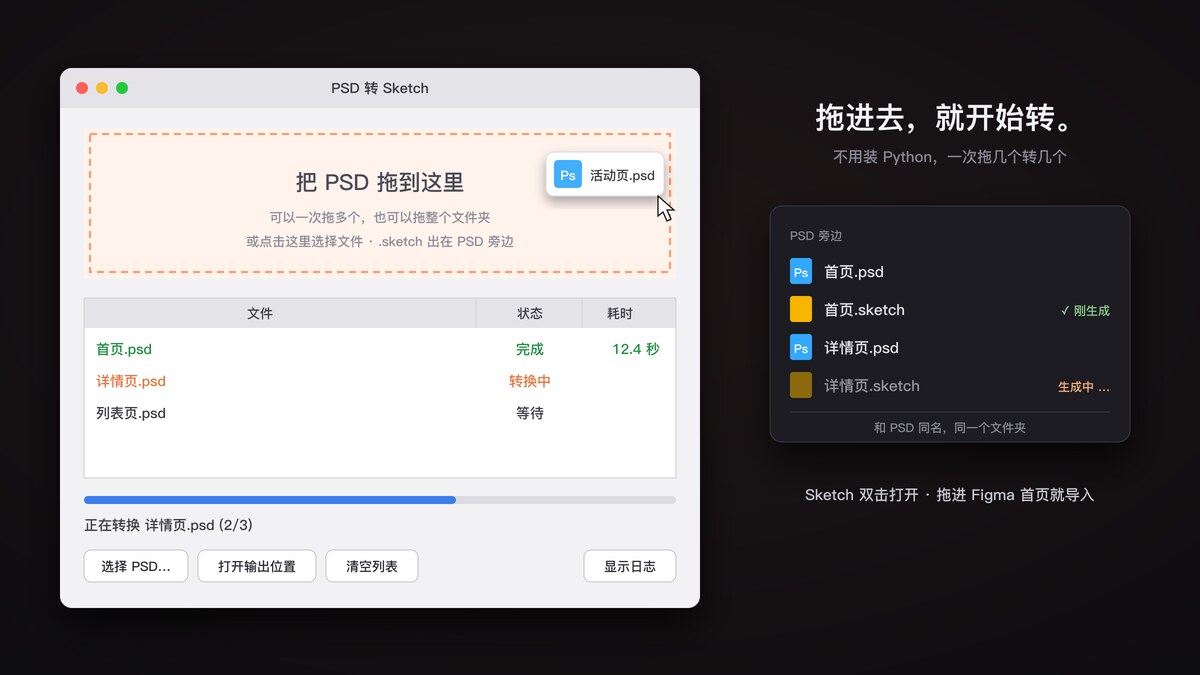This screenshot has height=675, width=1200.
Task: Click 首页.psd in the PSD 旁边 panel
Action: click(854, 272)
